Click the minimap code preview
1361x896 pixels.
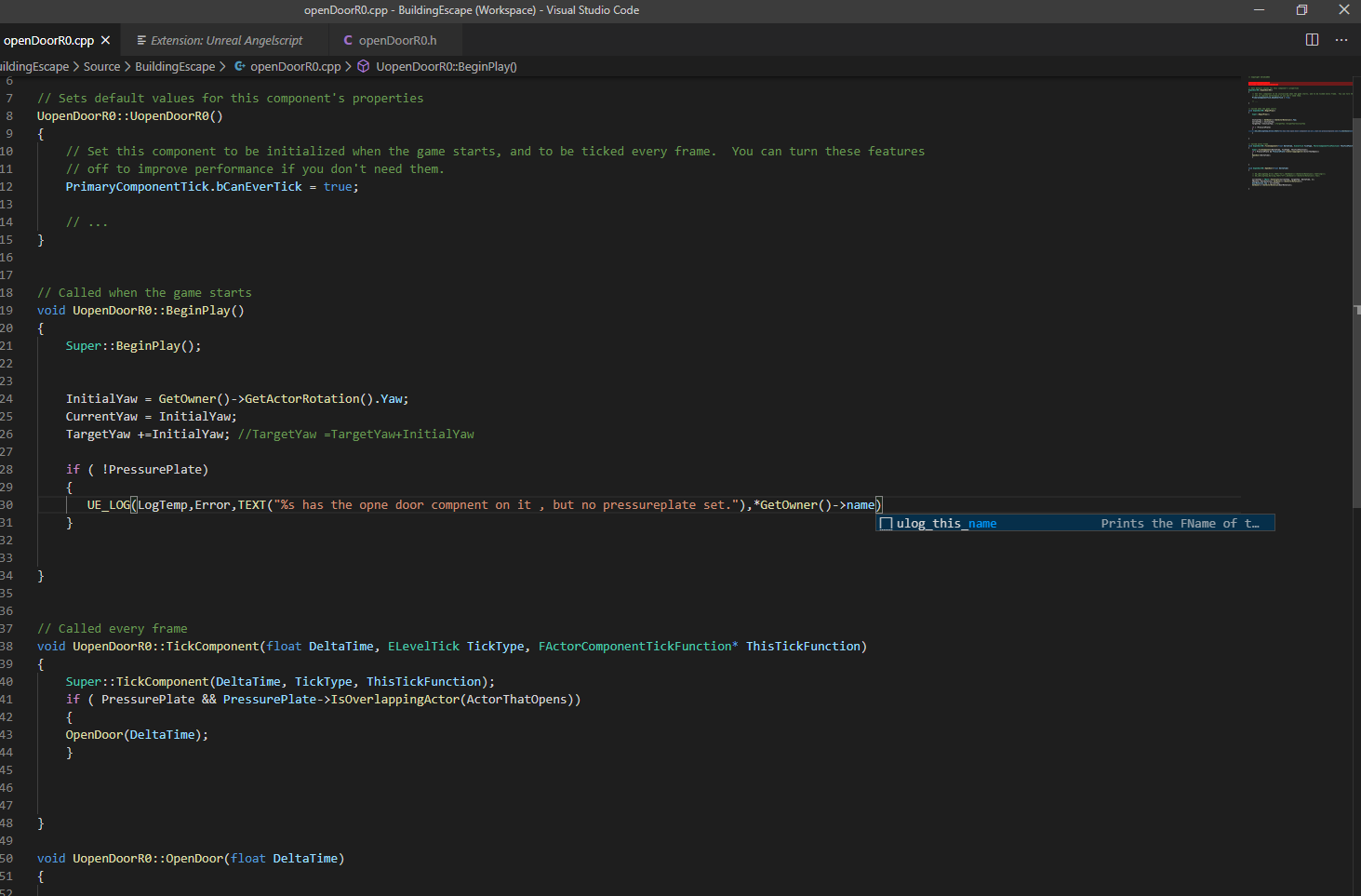1298,130
